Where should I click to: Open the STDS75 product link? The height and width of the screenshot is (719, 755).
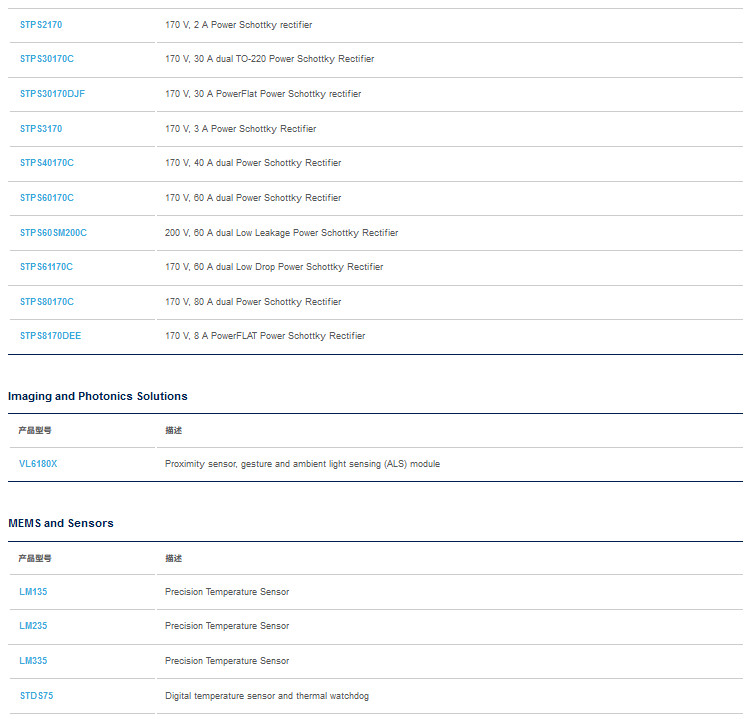[37, 696]
